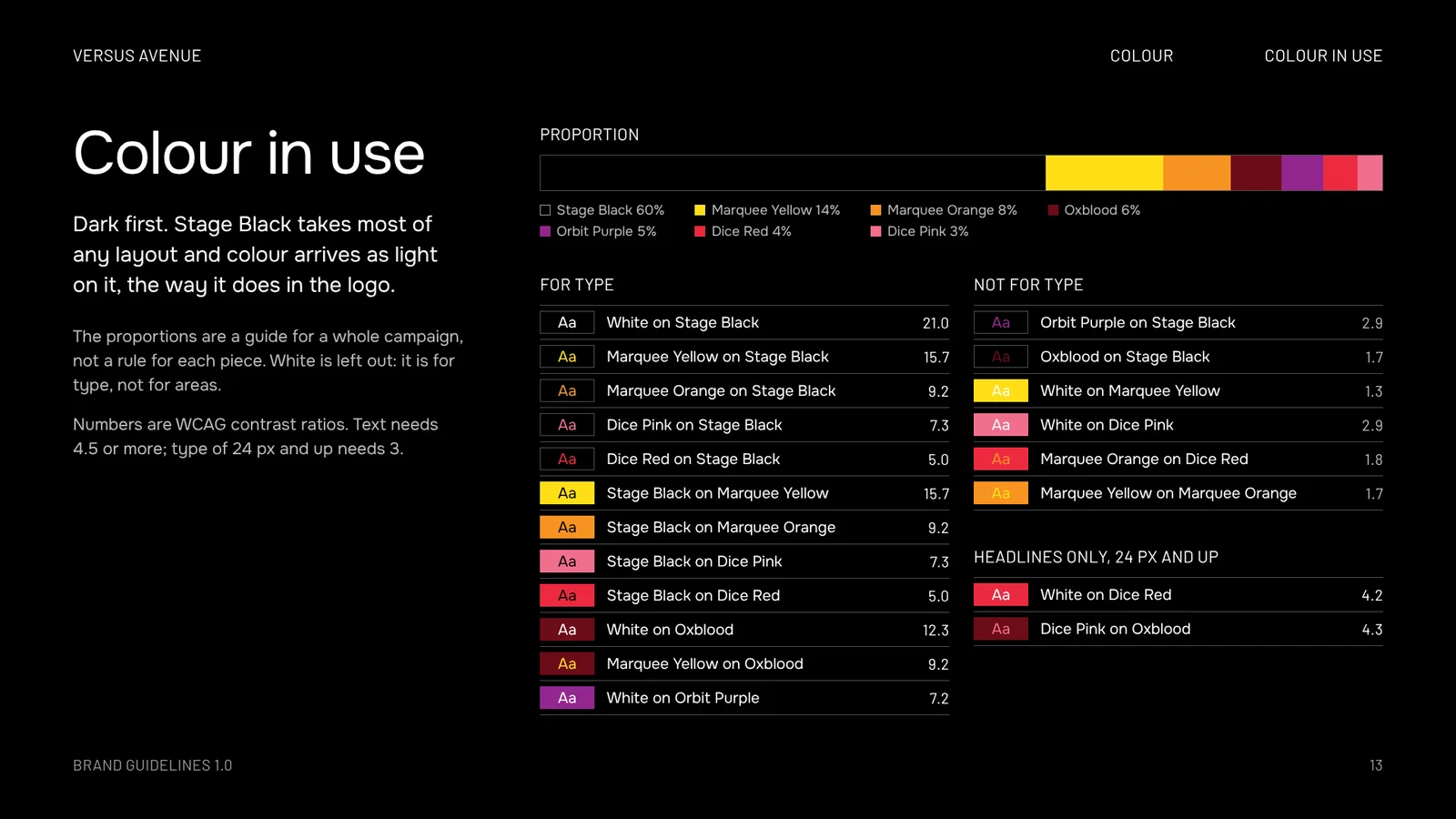Select the Orbit Purple segment in proportion bar
The image size is (1456, 819).
1302,173
